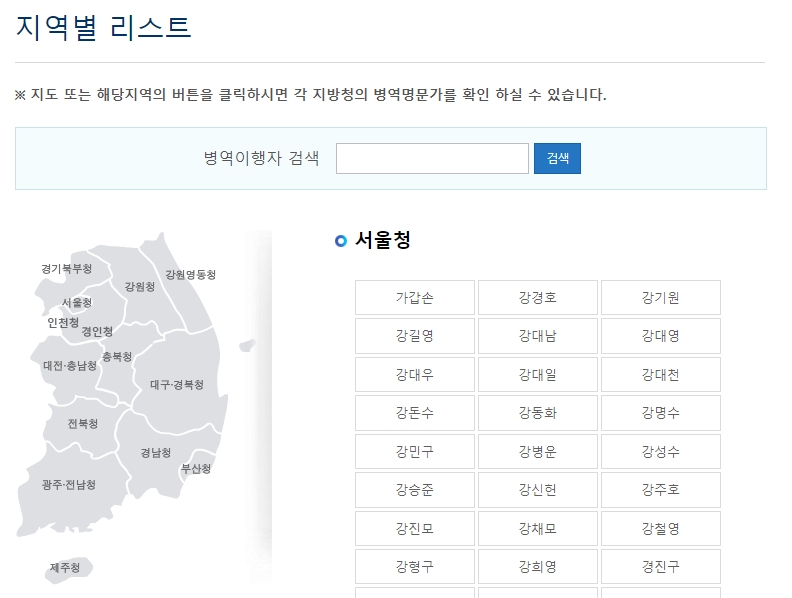This screenshot has height=598, width=792.
Task: Open the 강대우 name entry
Action: [415, 375]
